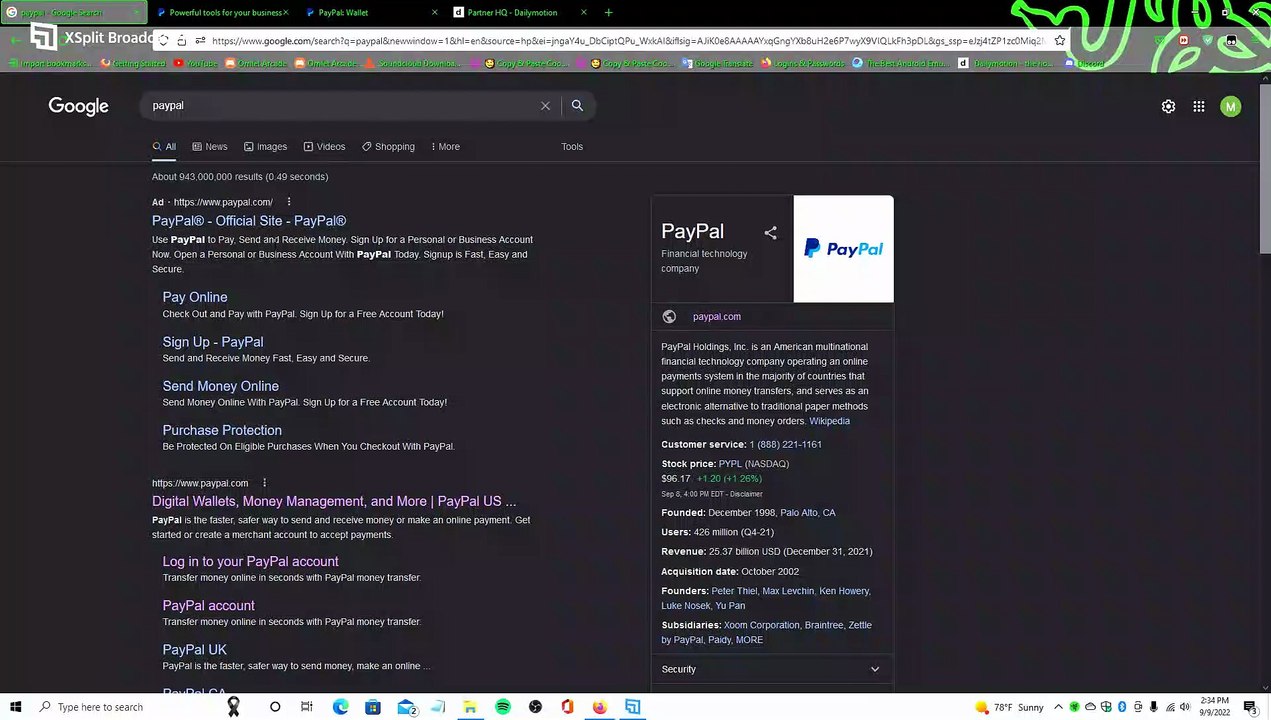Click the Cortana circle icon
1271x720 pixels.
tap(275, 707)
